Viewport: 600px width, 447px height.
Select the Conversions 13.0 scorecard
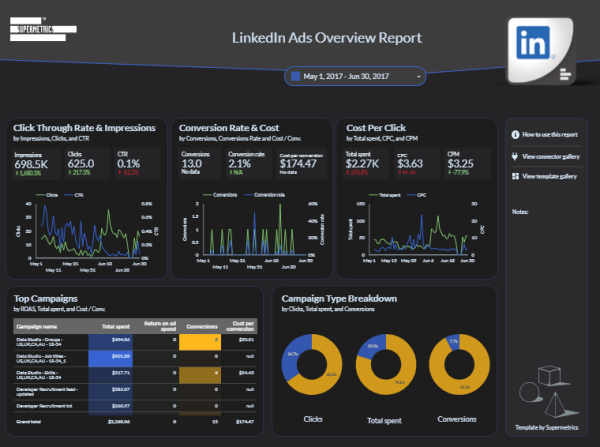(200, 163)
